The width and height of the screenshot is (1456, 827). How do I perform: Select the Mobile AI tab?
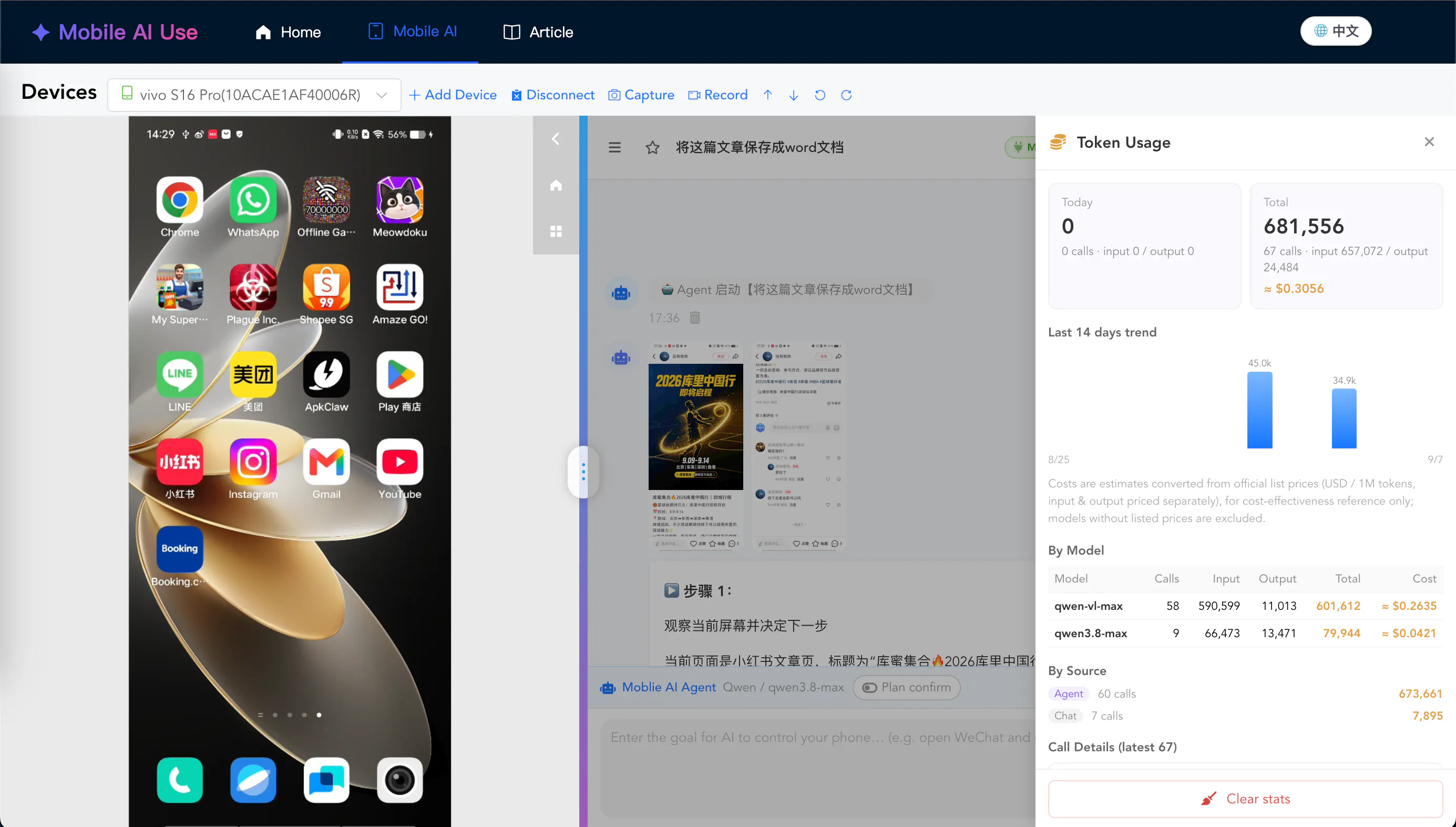[412, 31]
